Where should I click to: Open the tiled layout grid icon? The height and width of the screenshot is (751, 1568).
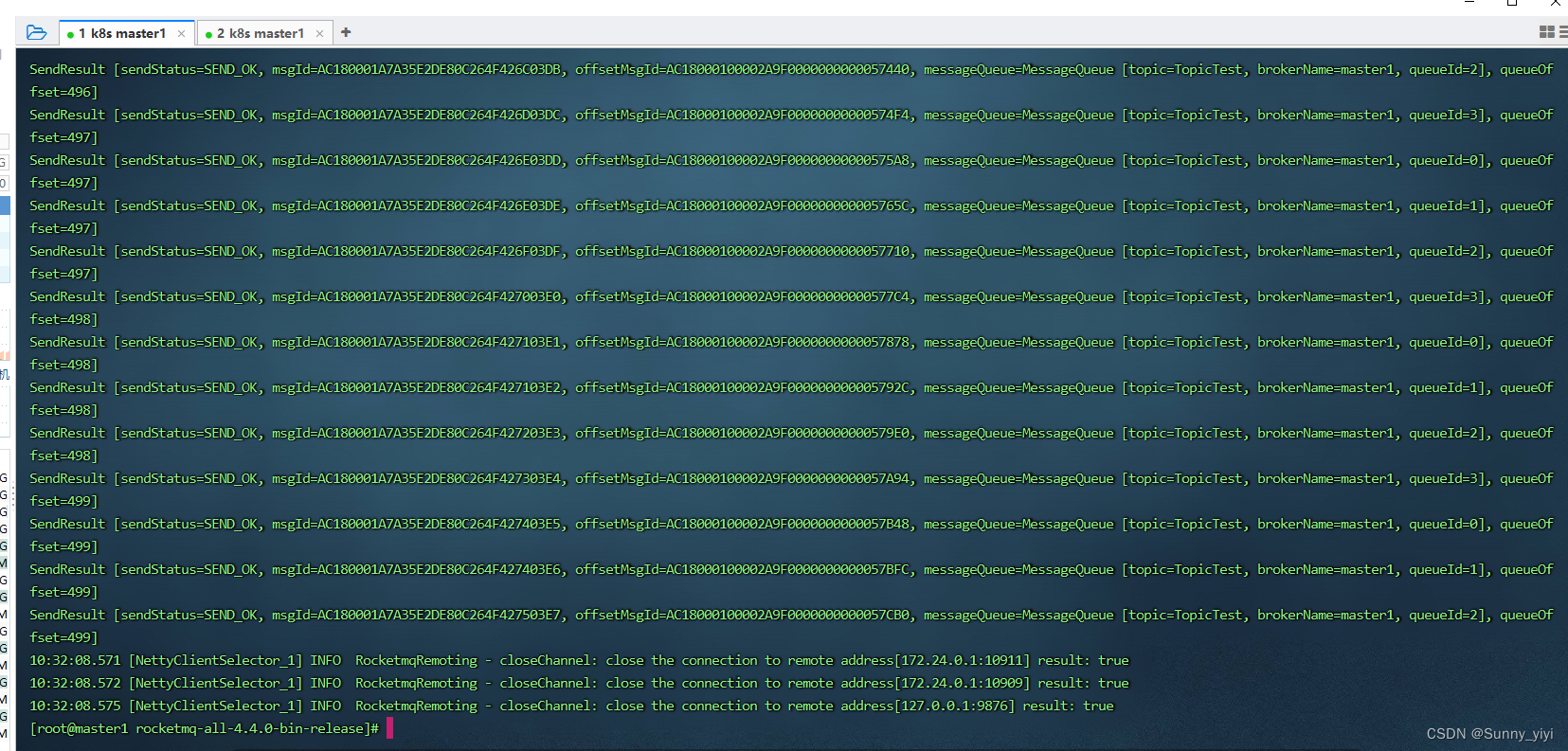point(1546,32)
